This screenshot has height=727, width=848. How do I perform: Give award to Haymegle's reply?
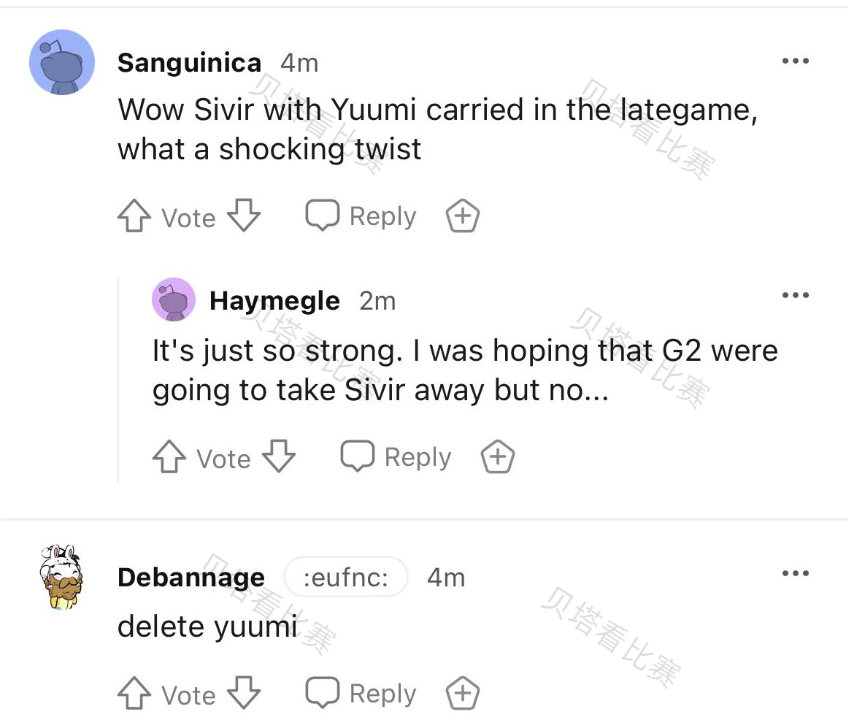click(x=498, y=457)
